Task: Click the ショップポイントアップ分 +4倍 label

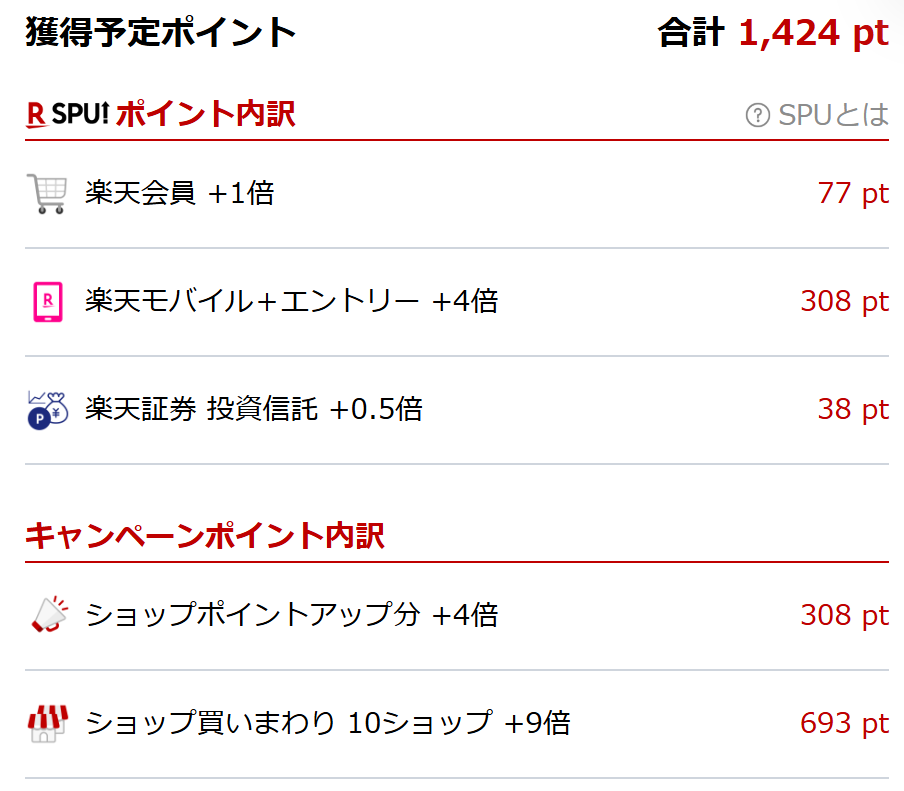Action: tap(291, 615)
